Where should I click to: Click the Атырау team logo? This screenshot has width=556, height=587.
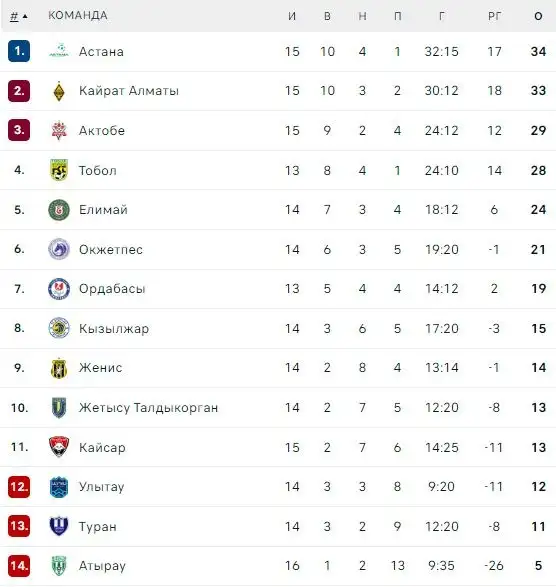pyautogui.click(x=59, y=566)
